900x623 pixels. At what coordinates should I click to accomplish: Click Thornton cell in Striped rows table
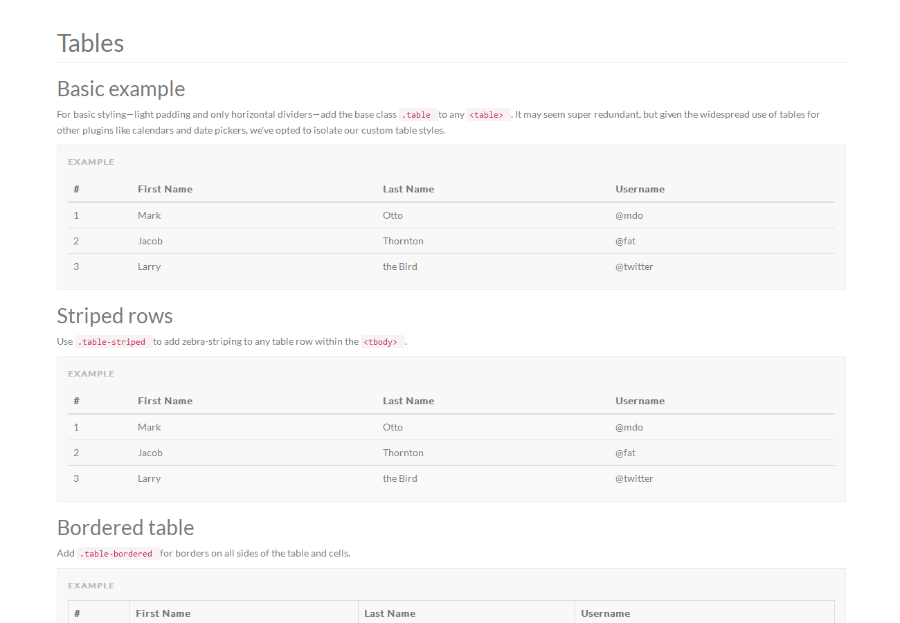click(403, 453)
